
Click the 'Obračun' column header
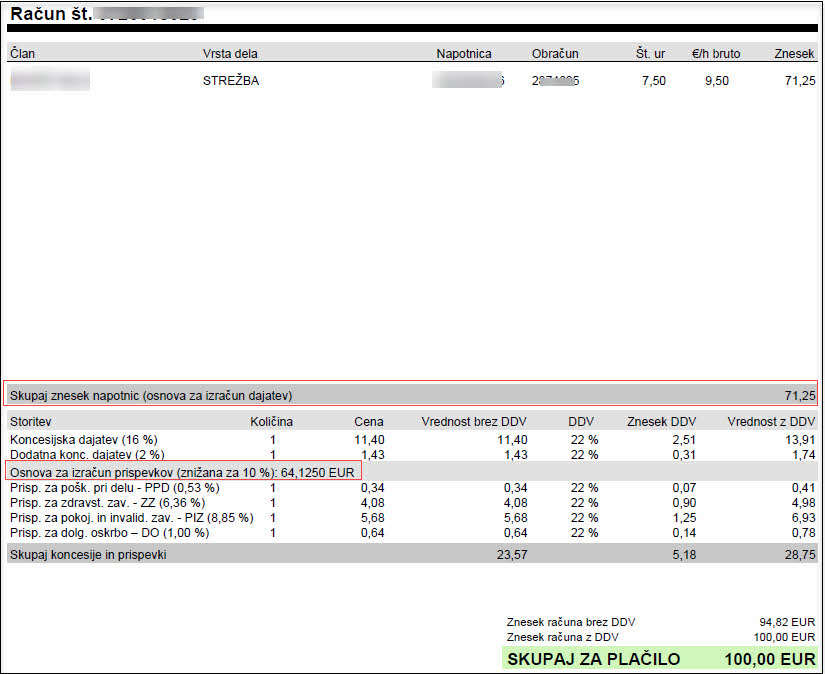[x=555, y=54]
